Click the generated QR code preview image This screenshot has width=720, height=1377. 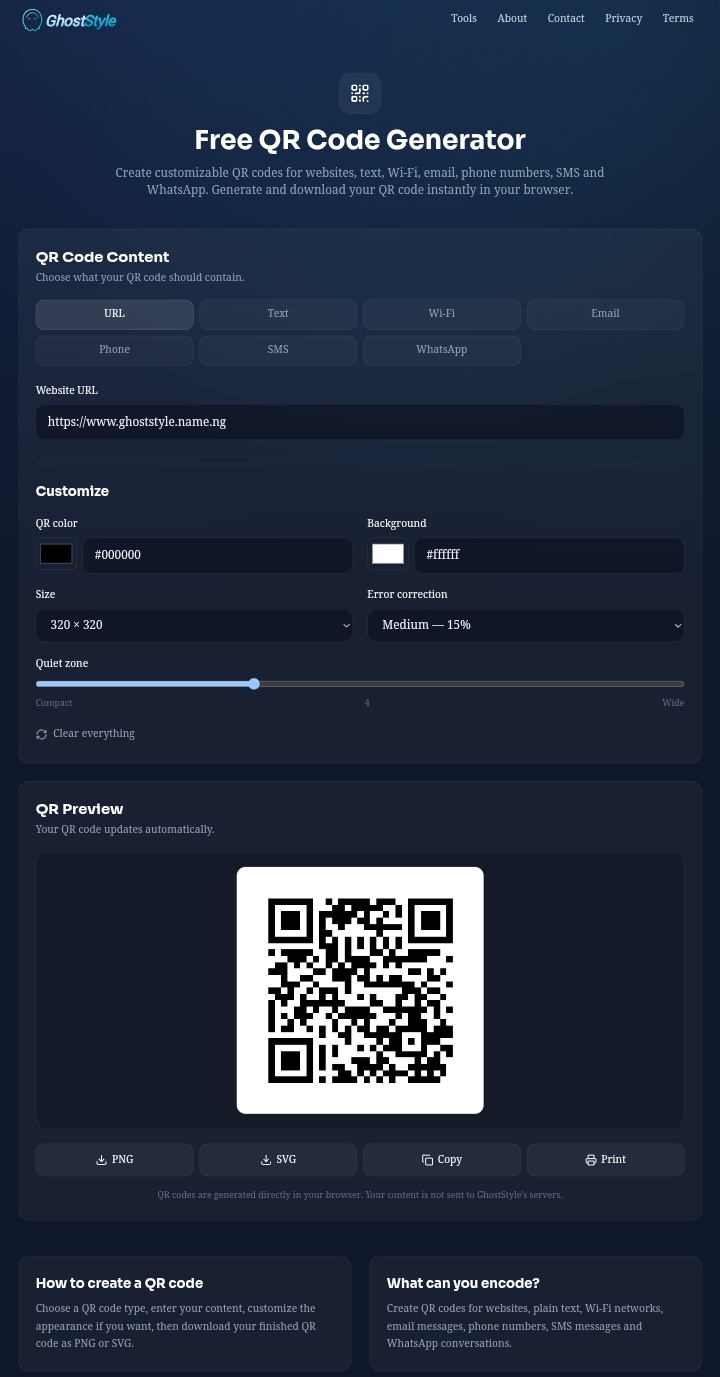360,990
